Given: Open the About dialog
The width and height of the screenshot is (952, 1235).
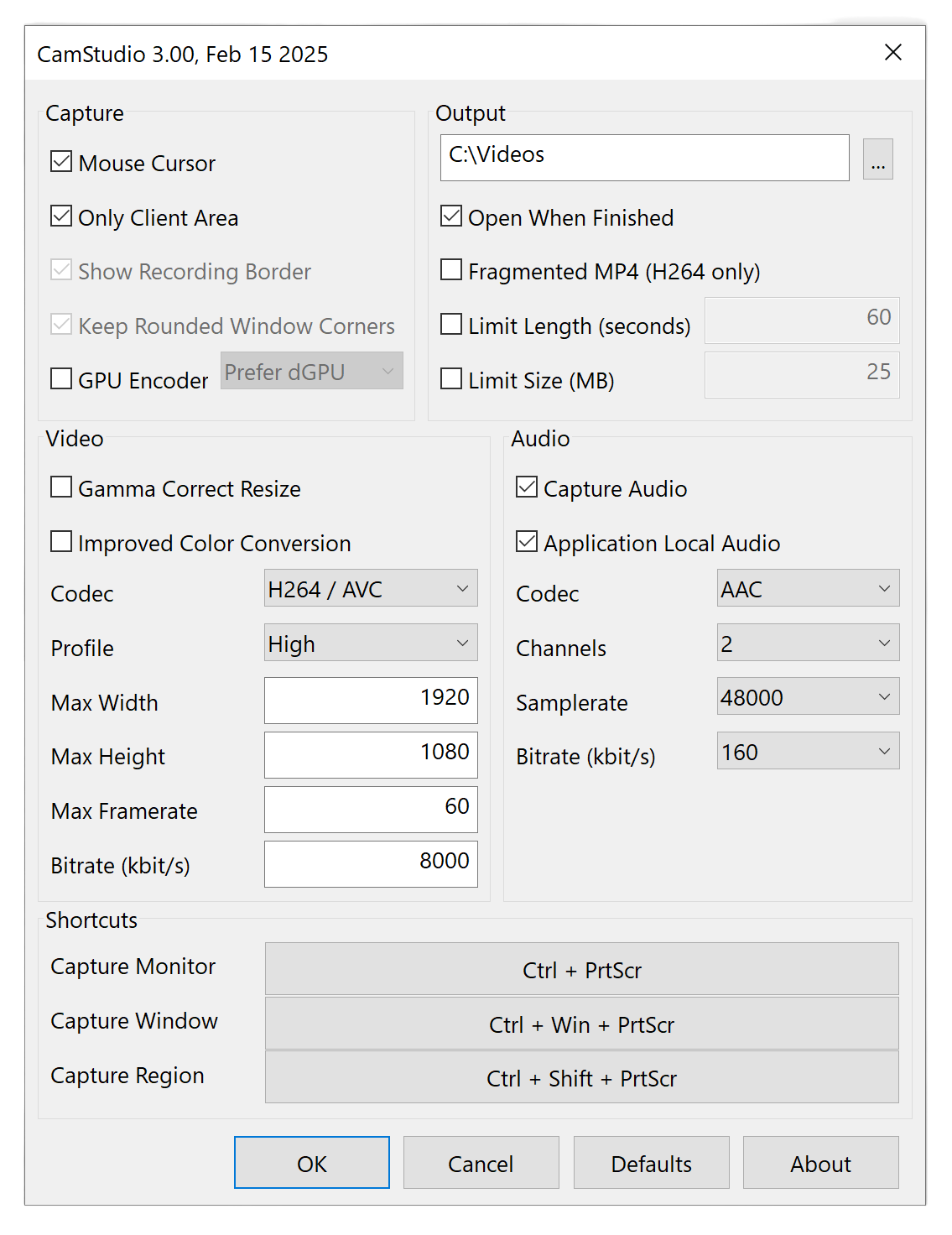Looking at the screenshot, I should tap(820, 1163).
